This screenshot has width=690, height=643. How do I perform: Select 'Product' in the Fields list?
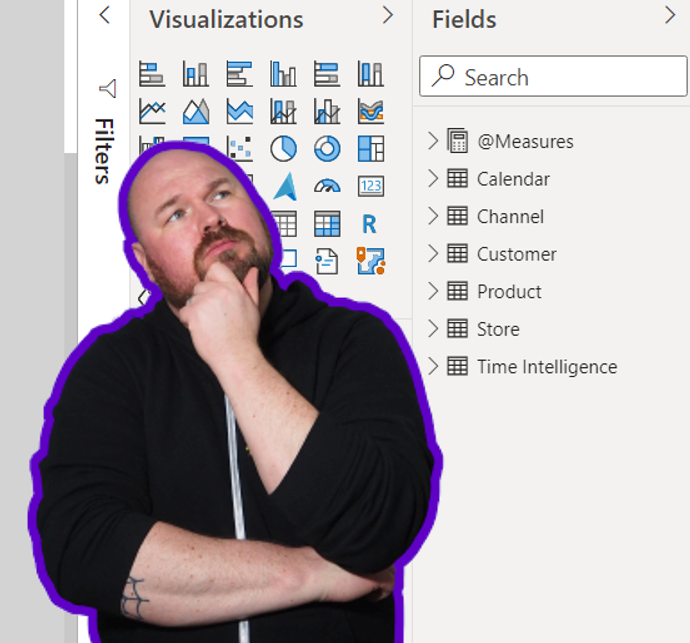(x=509, y=291)
